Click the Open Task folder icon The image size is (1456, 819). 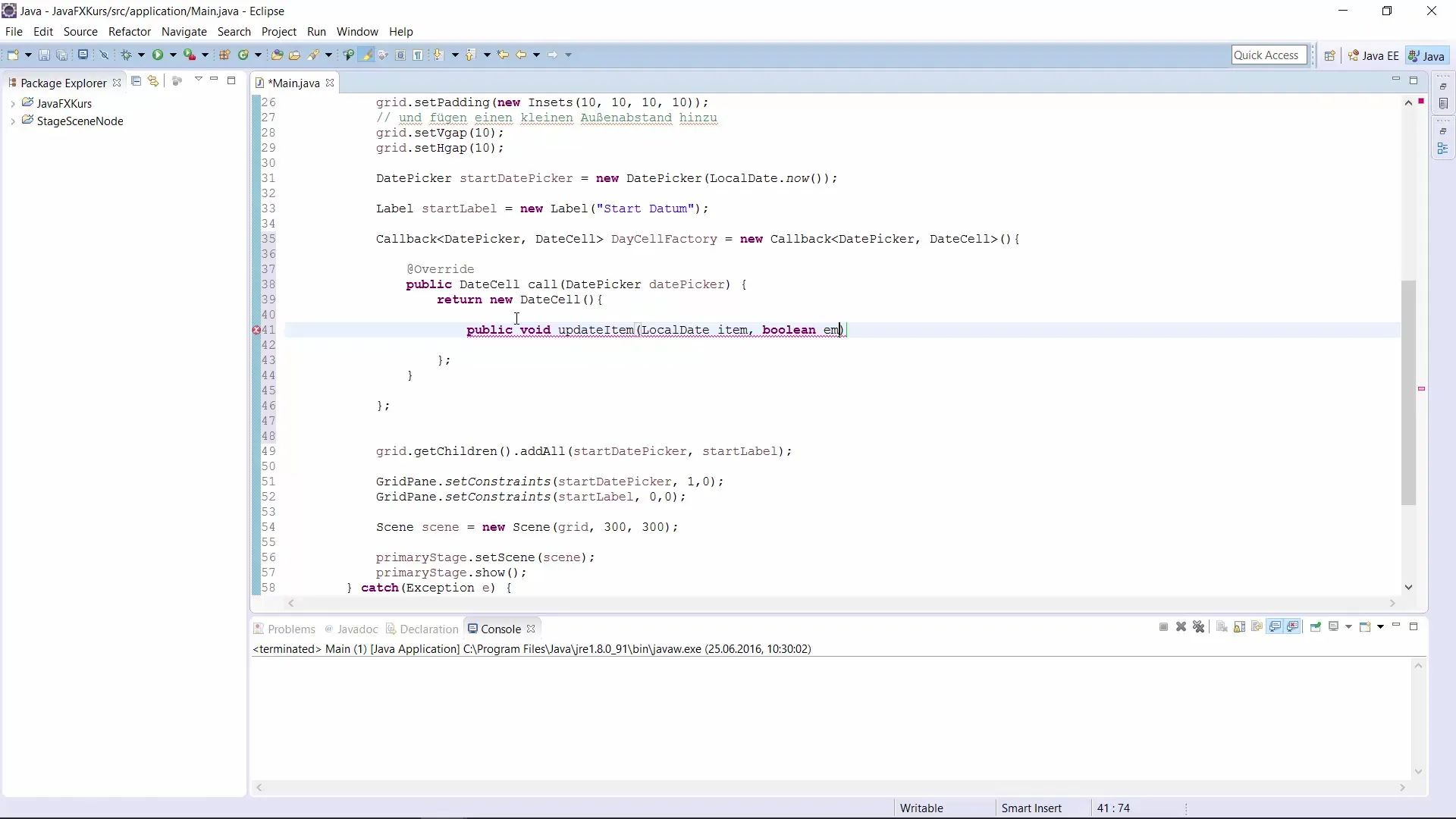click(294, 55)
